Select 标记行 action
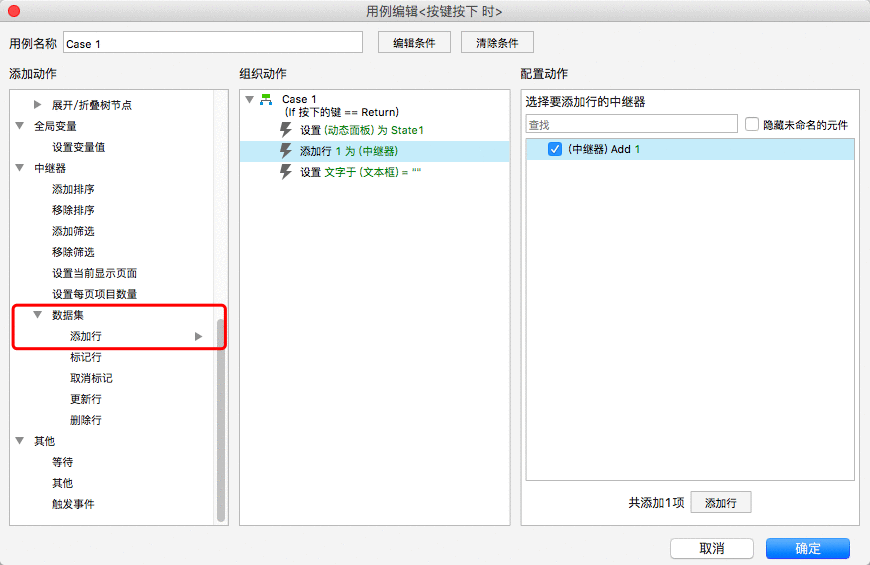 pyautogui.click(x=85, y=357)
